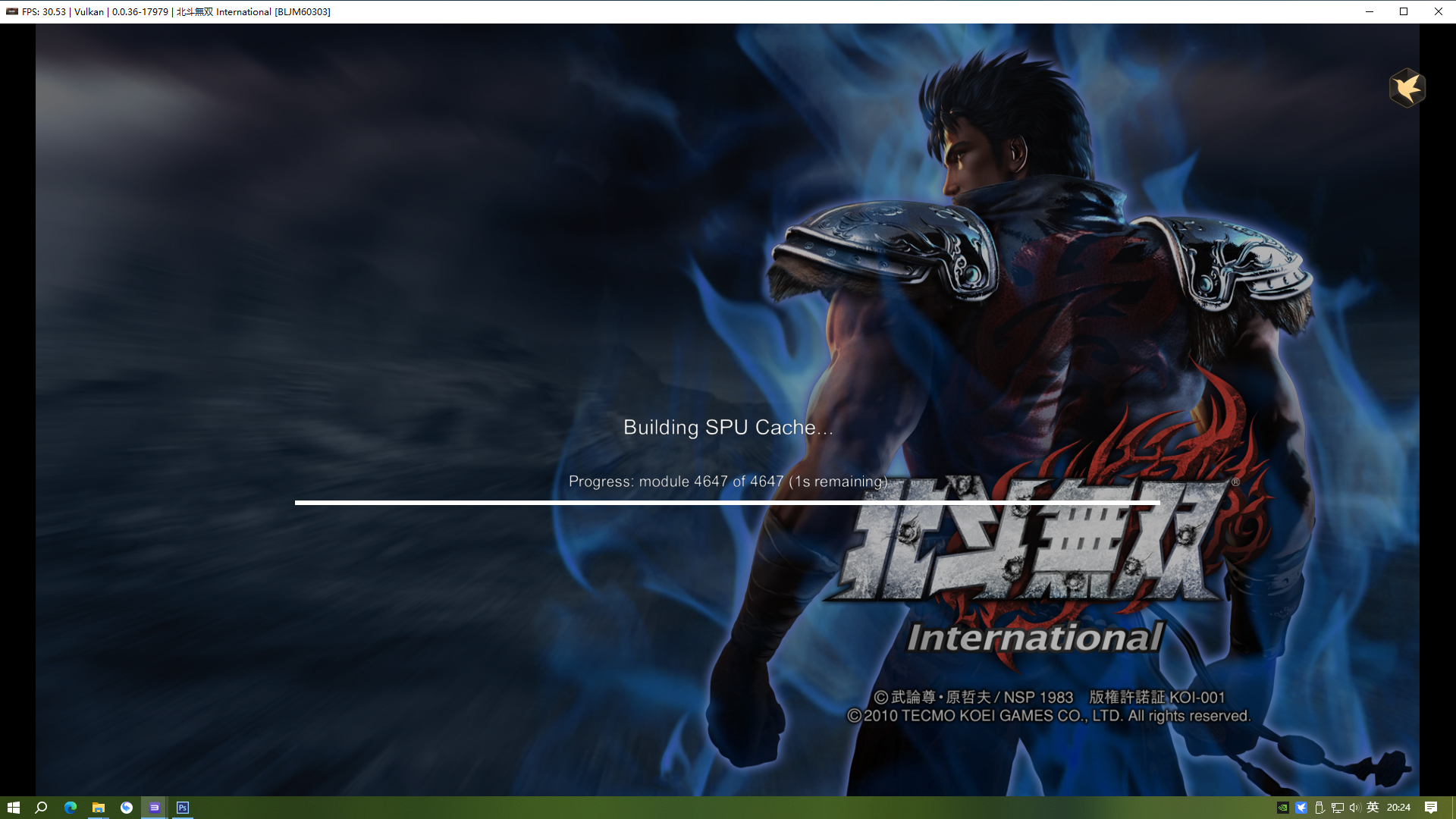Screen dimensions: 1456x819
Task: Click the RPCS3 title bar app icon
Action: coord(11,11)
